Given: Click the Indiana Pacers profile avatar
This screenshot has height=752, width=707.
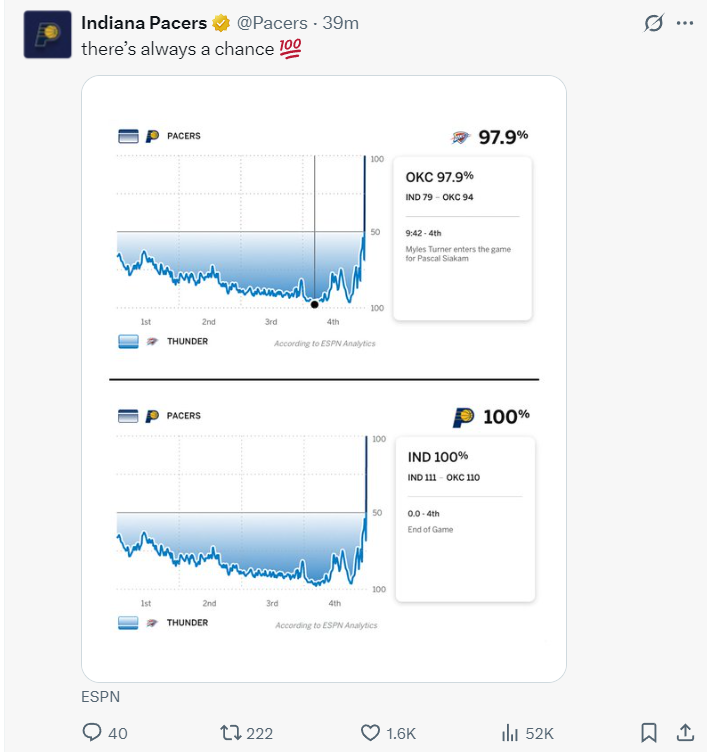Looking at the screenshot, I should tap(47, 35).
